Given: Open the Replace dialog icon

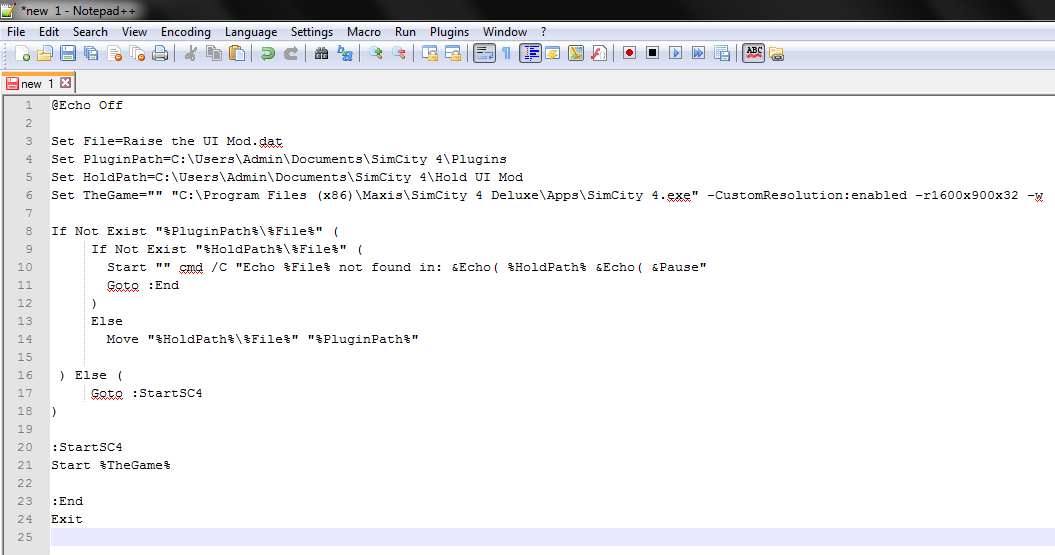Looking at the screenshot, I should (344, 53).
